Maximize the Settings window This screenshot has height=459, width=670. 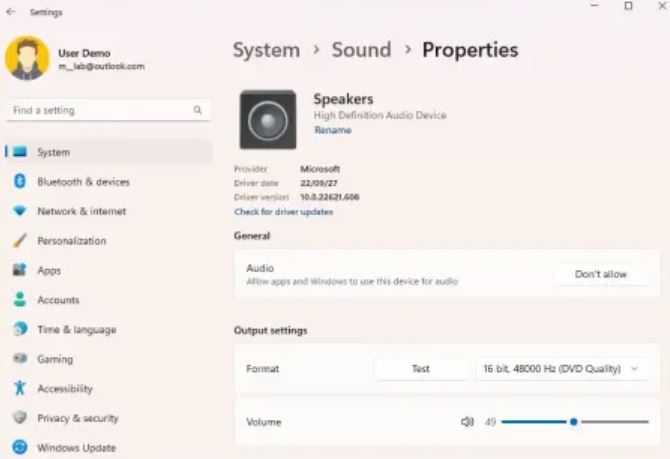pyautogui.click(x=628, y=6)
